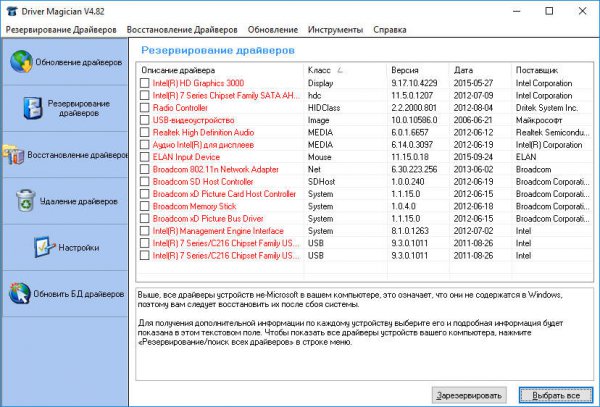The image size is (600, 407).
Task: Open the Инструменты menu
Action: 335,30
